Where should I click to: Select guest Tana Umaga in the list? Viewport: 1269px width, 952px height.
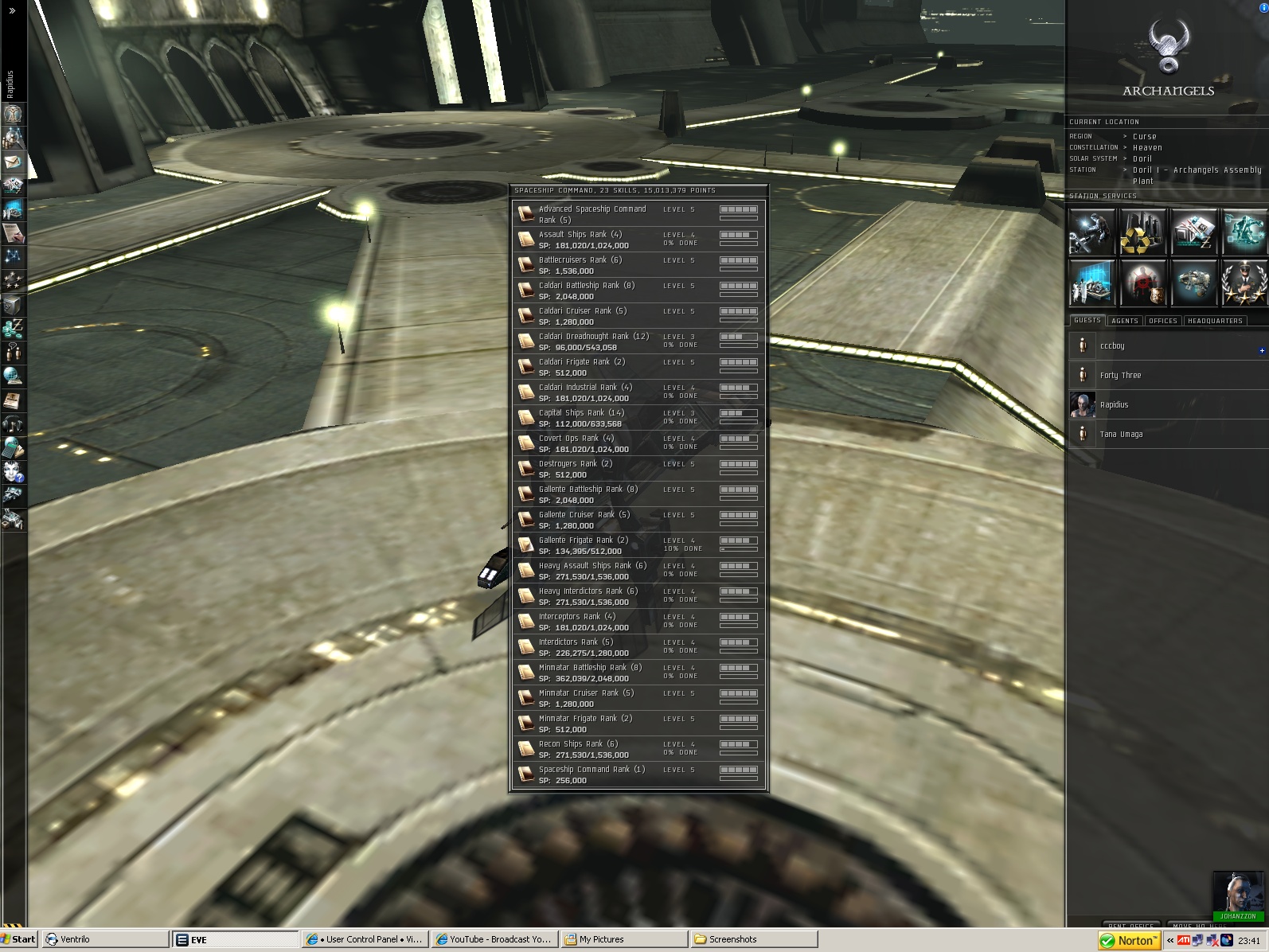(1167, 434)
